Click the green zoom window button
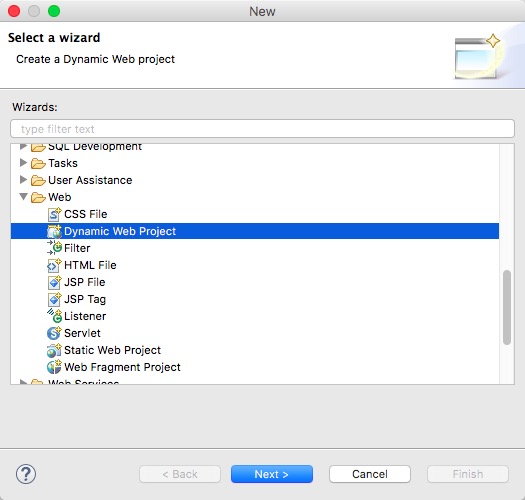The image size is (525, 500). (54, 11)
